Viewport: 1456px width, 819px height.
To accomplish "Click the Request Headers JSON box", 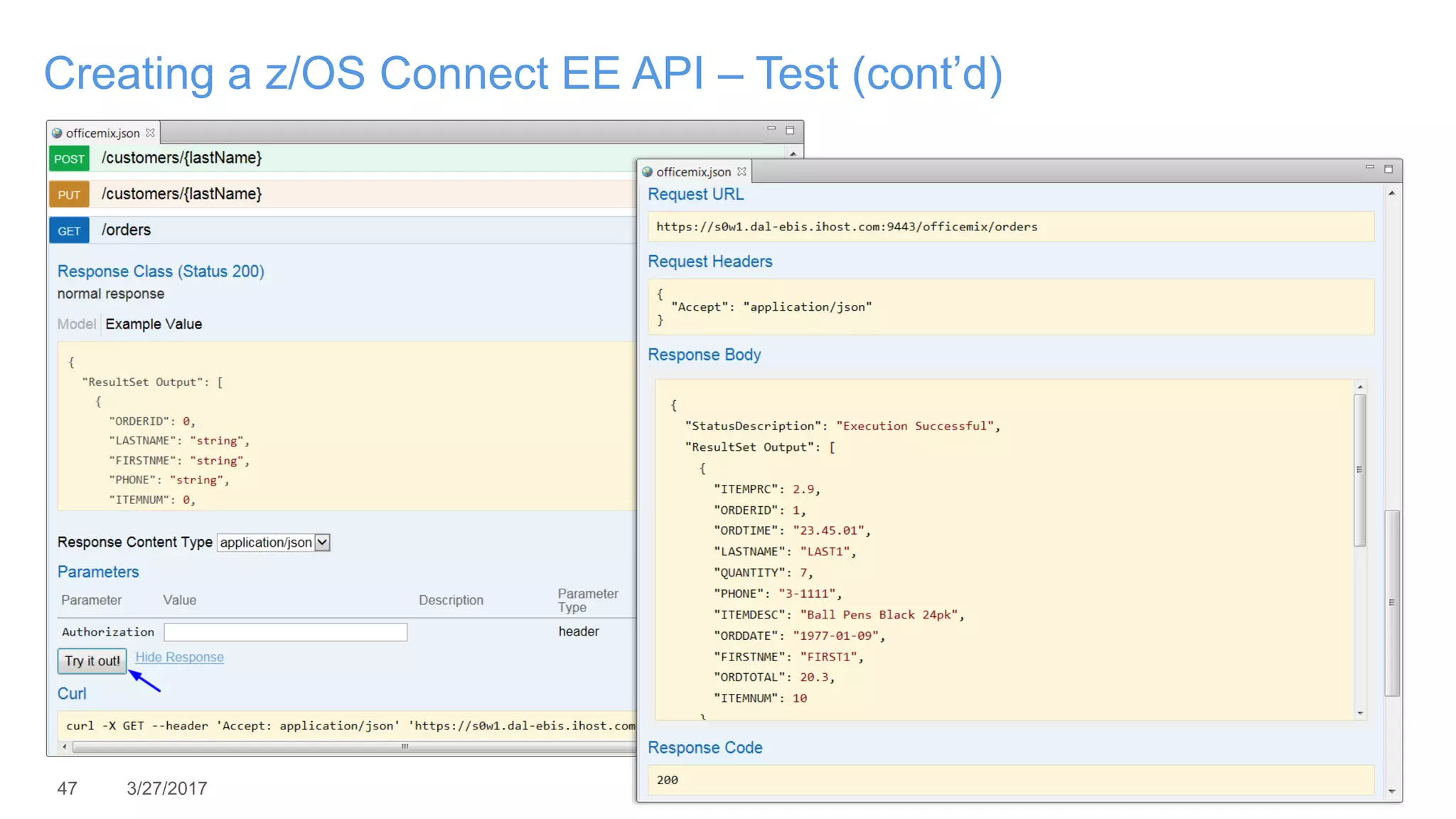I will click(1010, 307).
